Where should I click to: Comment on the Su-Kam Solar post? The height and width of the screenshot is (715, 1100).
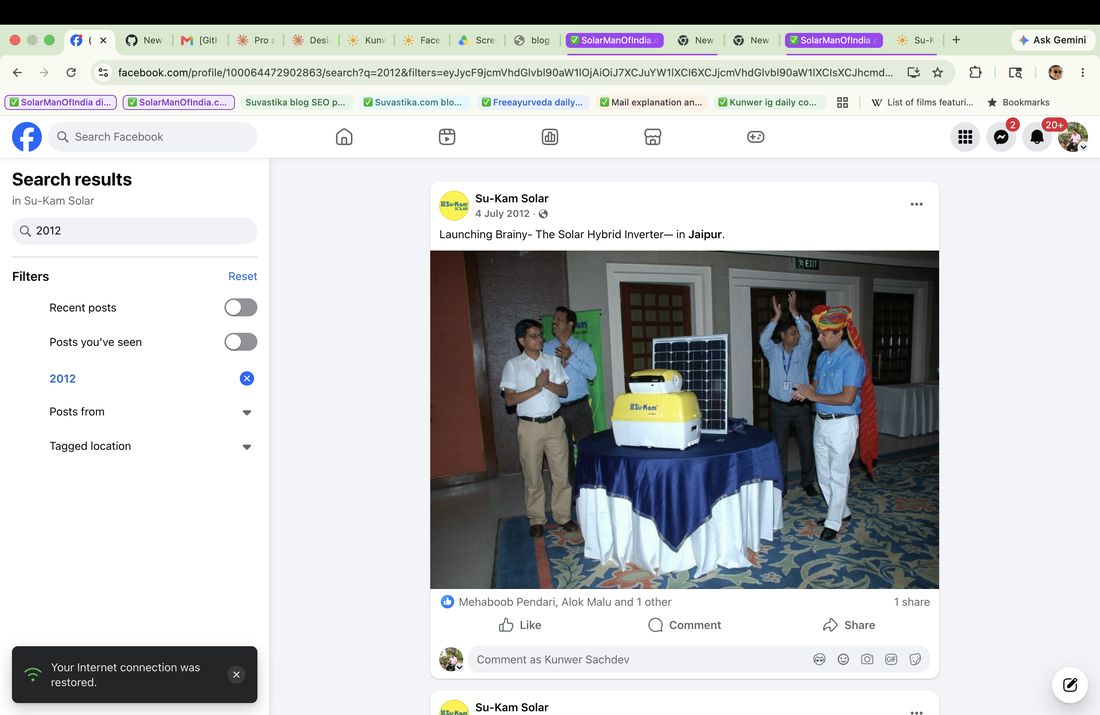tap(685, 625)
